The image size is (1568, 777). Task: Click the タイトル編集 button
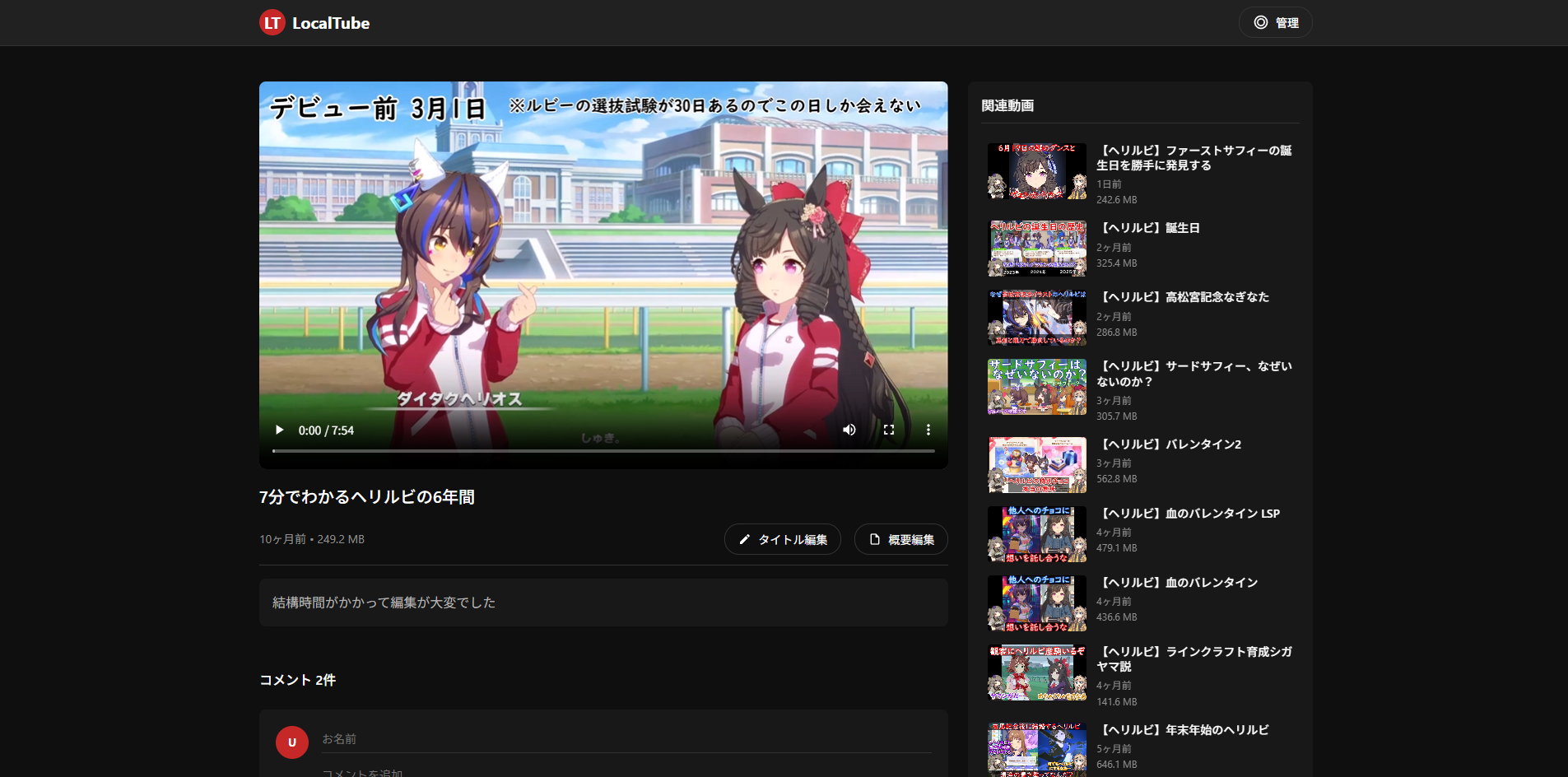coord(783,539)
